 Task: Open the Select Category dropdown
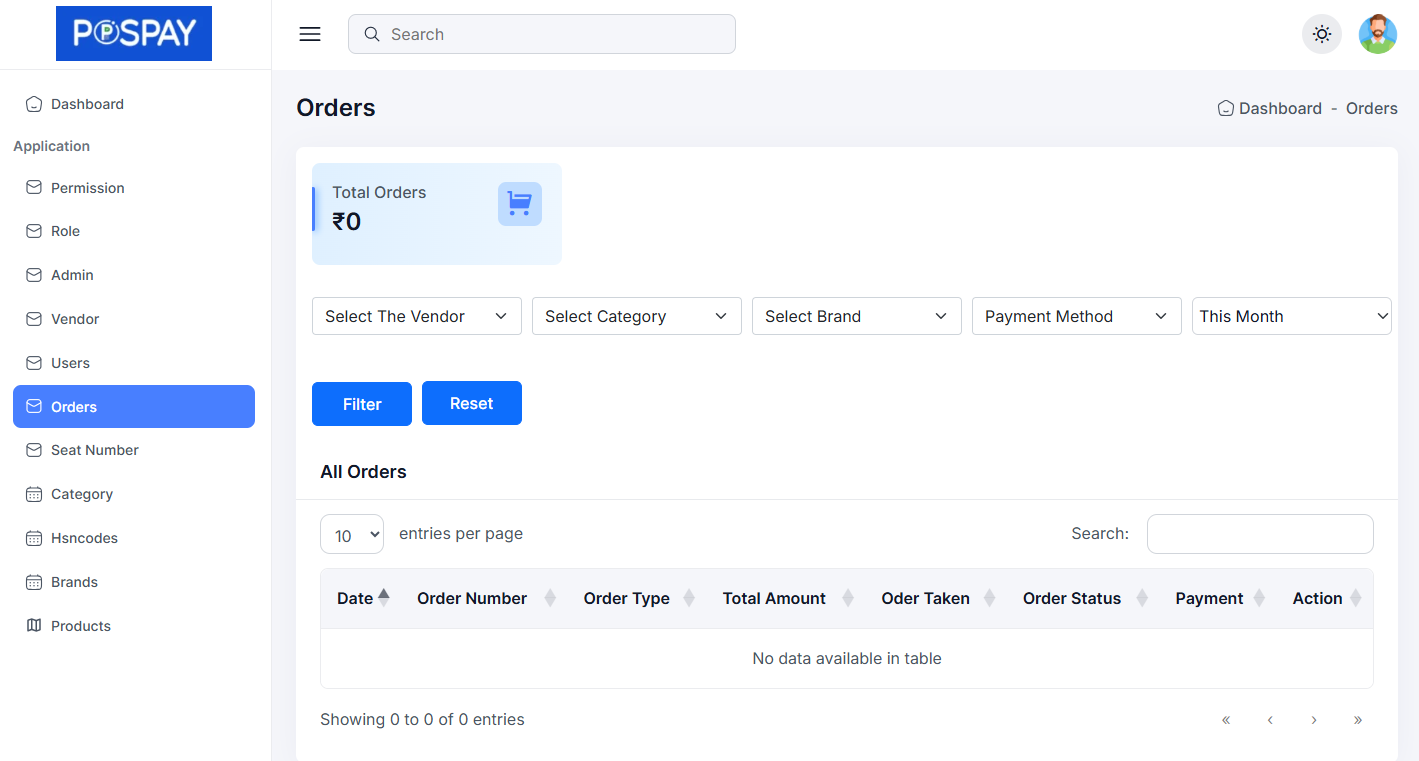pos(636,316)
